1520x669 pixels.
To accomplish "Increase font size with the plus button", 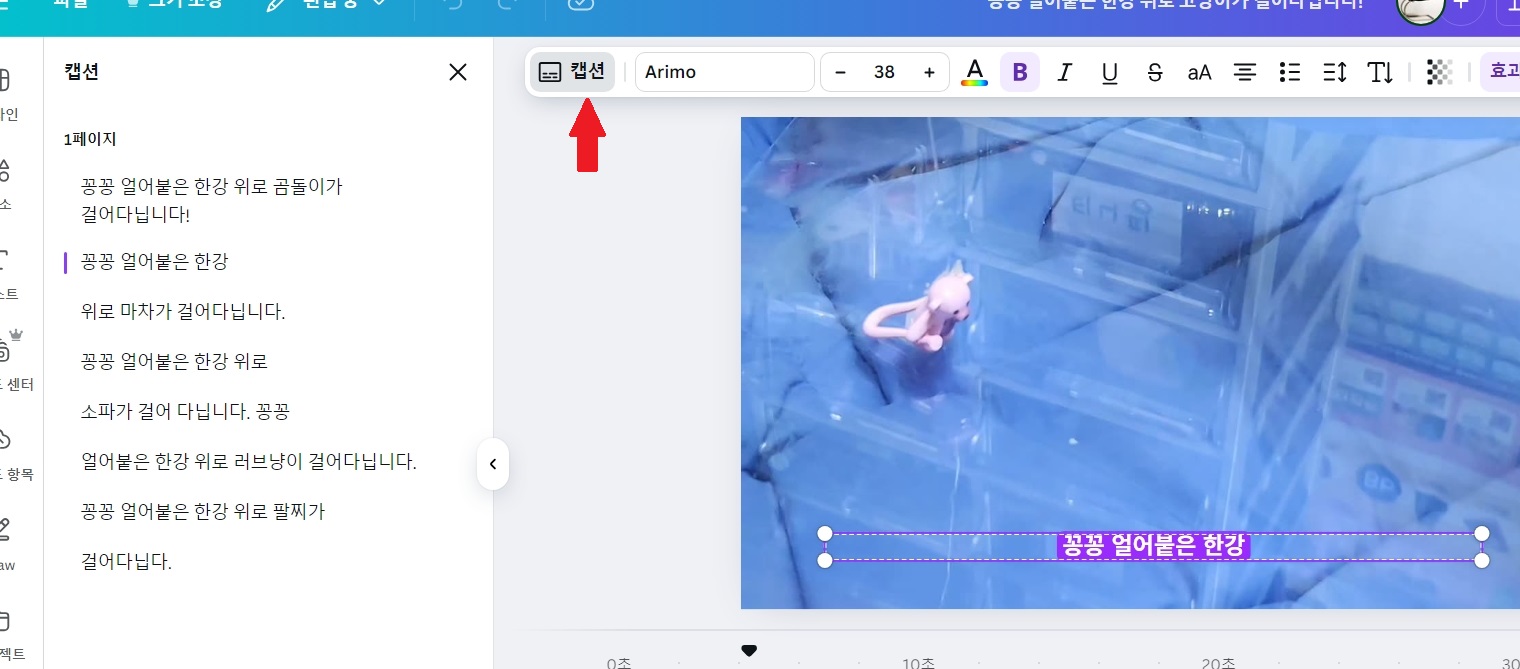I will point(929,72).
